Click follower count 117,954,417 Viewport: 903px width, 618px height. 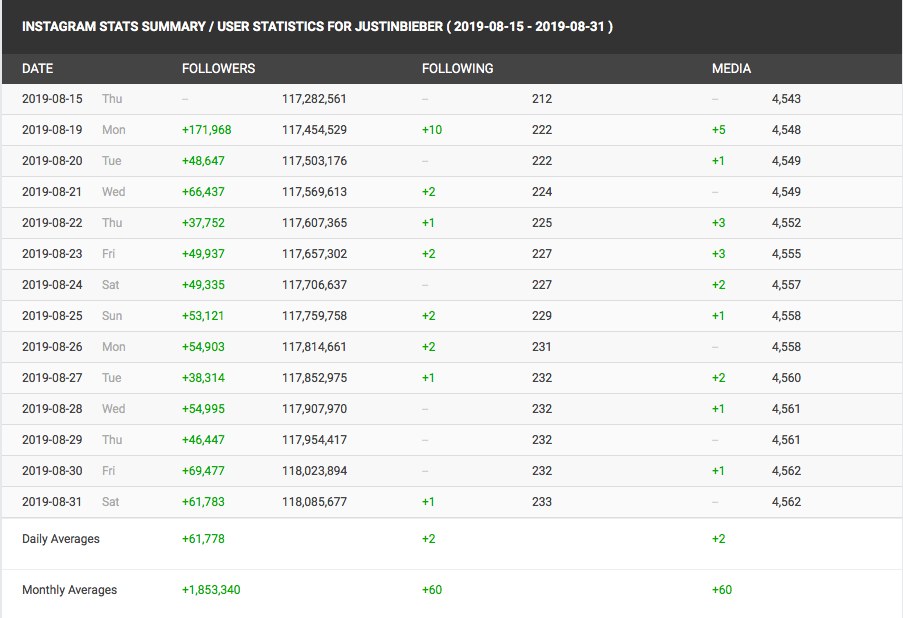click(x=314, y=441)
